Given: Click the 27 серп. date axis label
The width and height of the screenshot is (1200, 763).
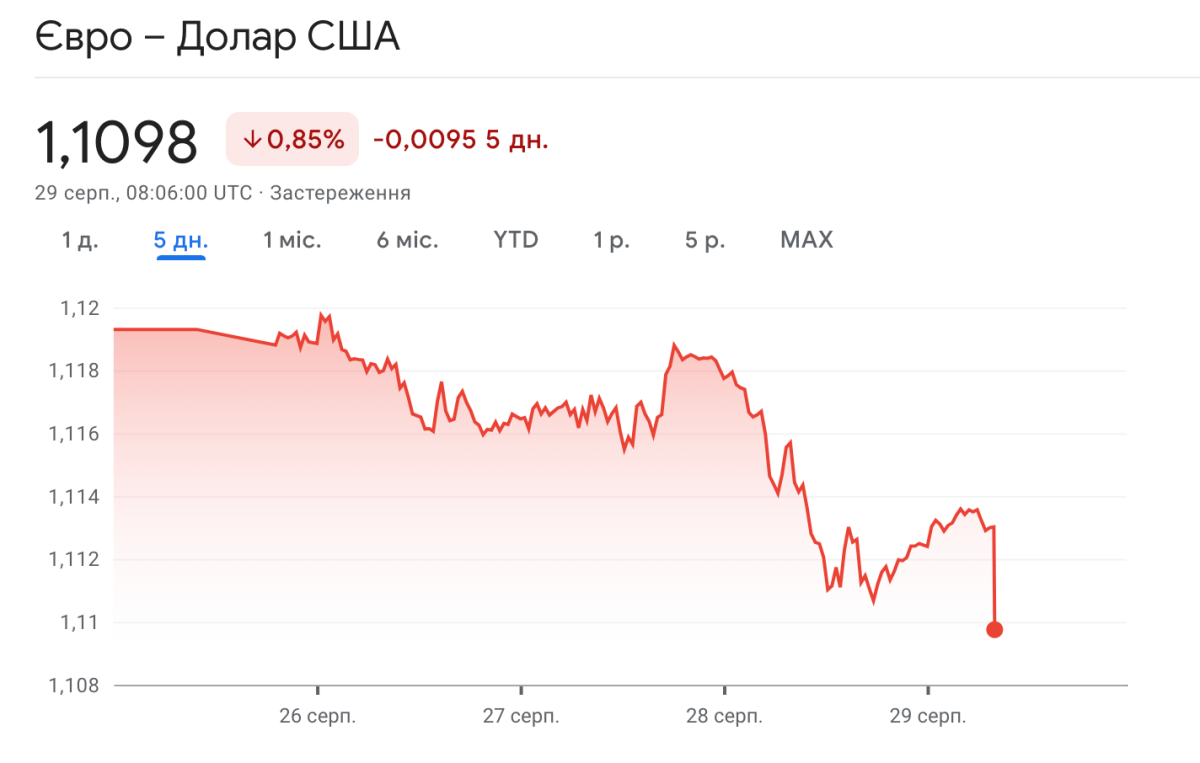Looking at the screenshot, I should pos(521,717).
